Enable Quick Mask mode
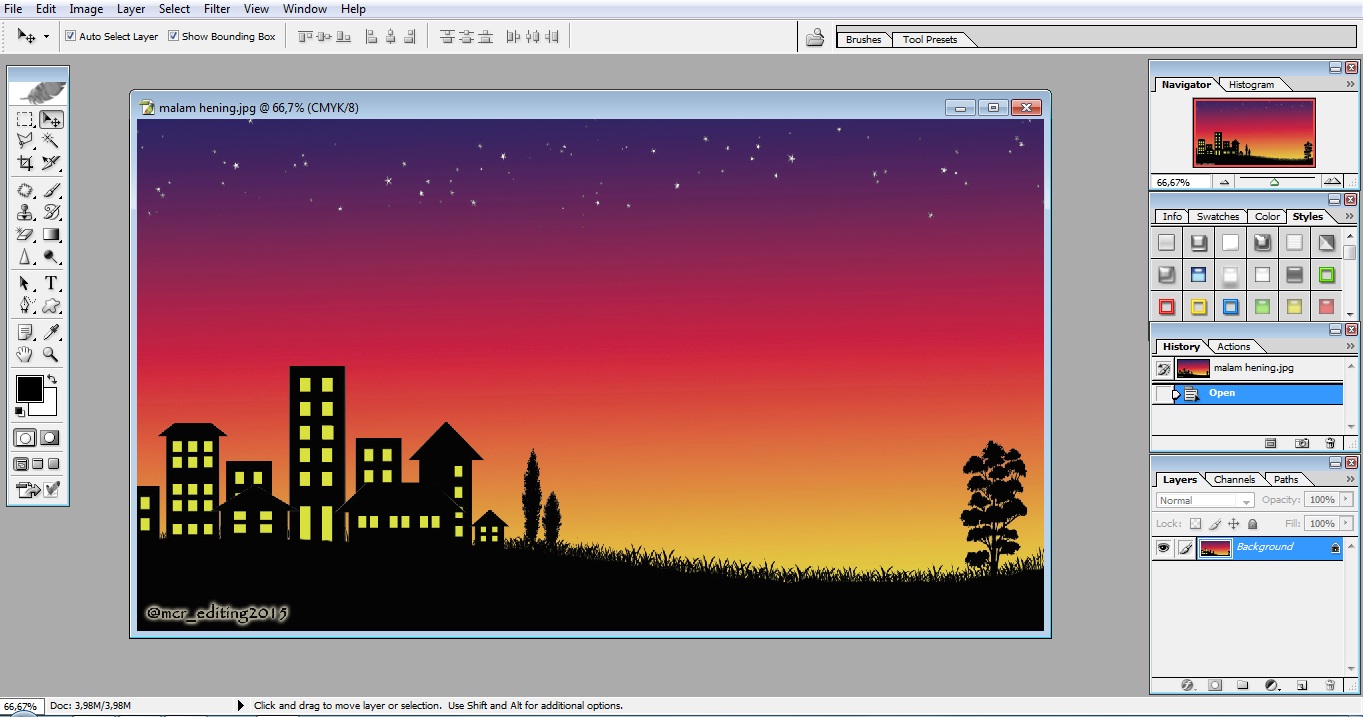 (49, 438)
